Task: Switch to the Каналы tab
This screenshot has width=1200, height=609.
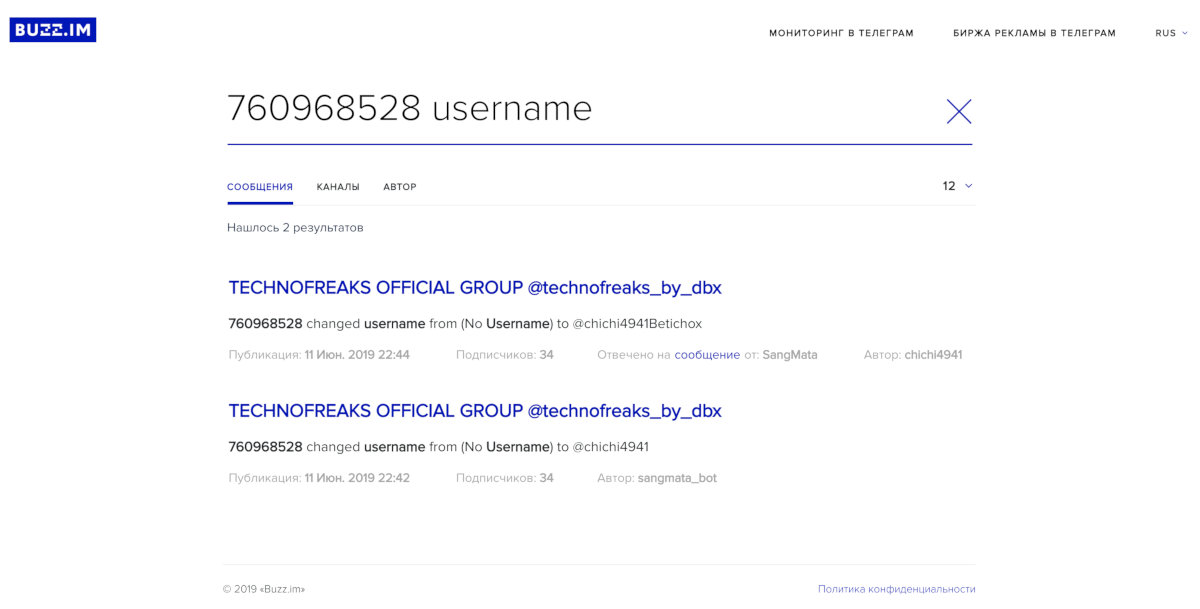Action: tap(338, 187)
